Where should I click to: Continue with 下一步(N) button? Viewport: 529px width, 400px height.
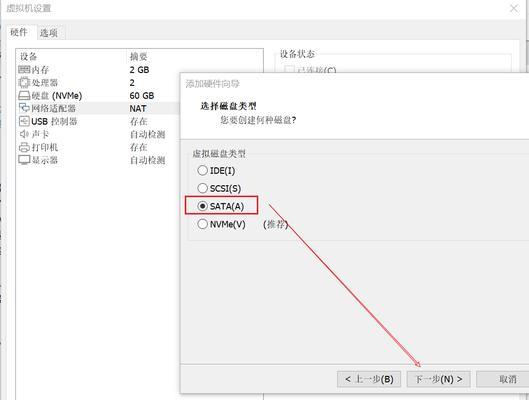tap(438, 379)
